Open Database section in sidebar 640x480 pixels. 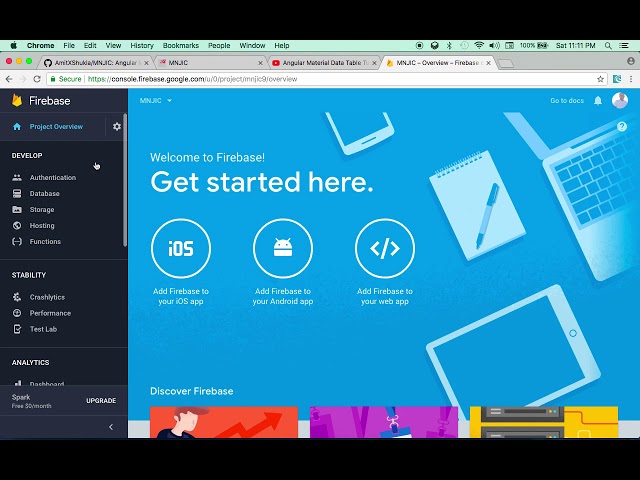pyautogui.click(x=44, y=193)
